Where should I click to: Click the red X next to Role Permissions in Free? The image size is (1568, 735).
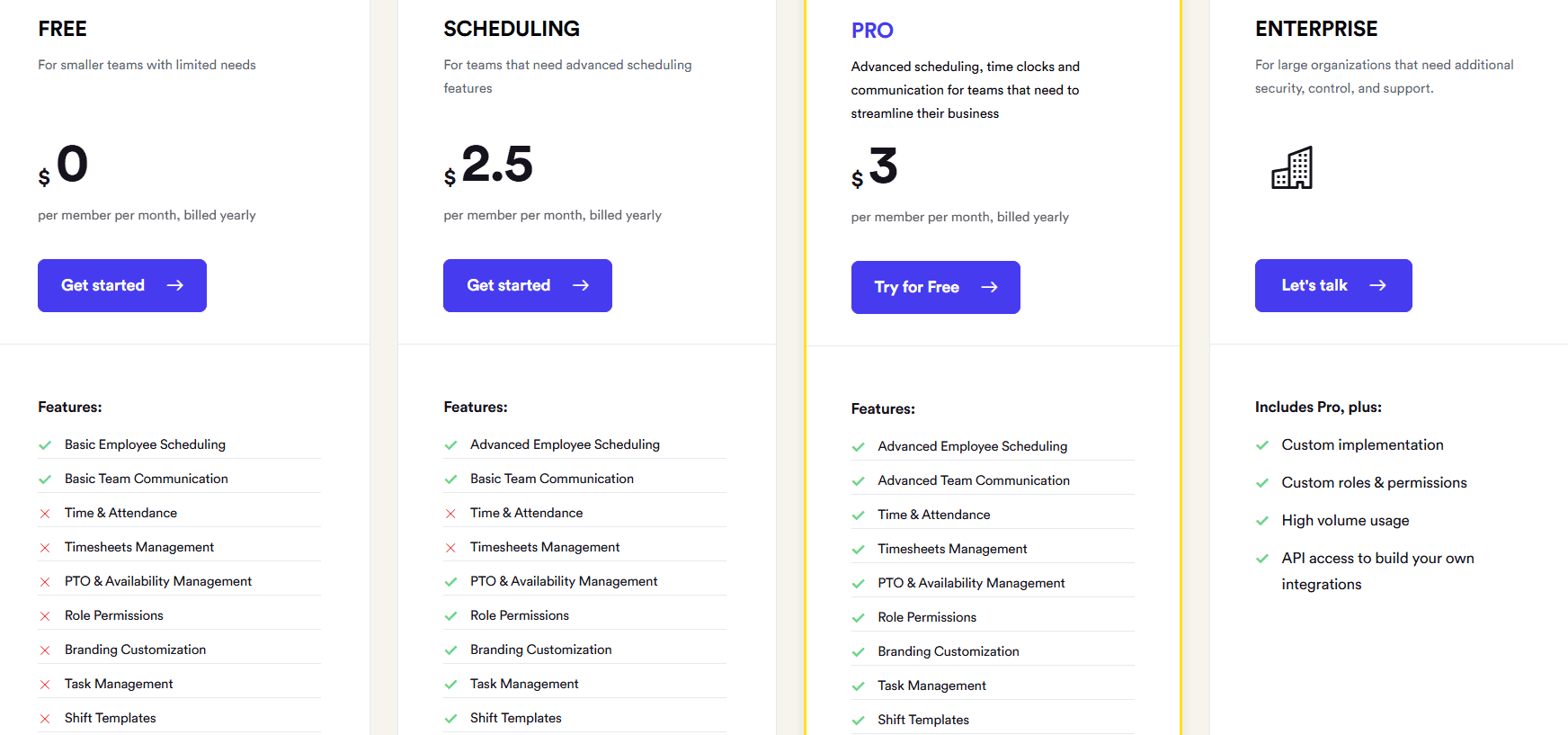coord(46,615)
